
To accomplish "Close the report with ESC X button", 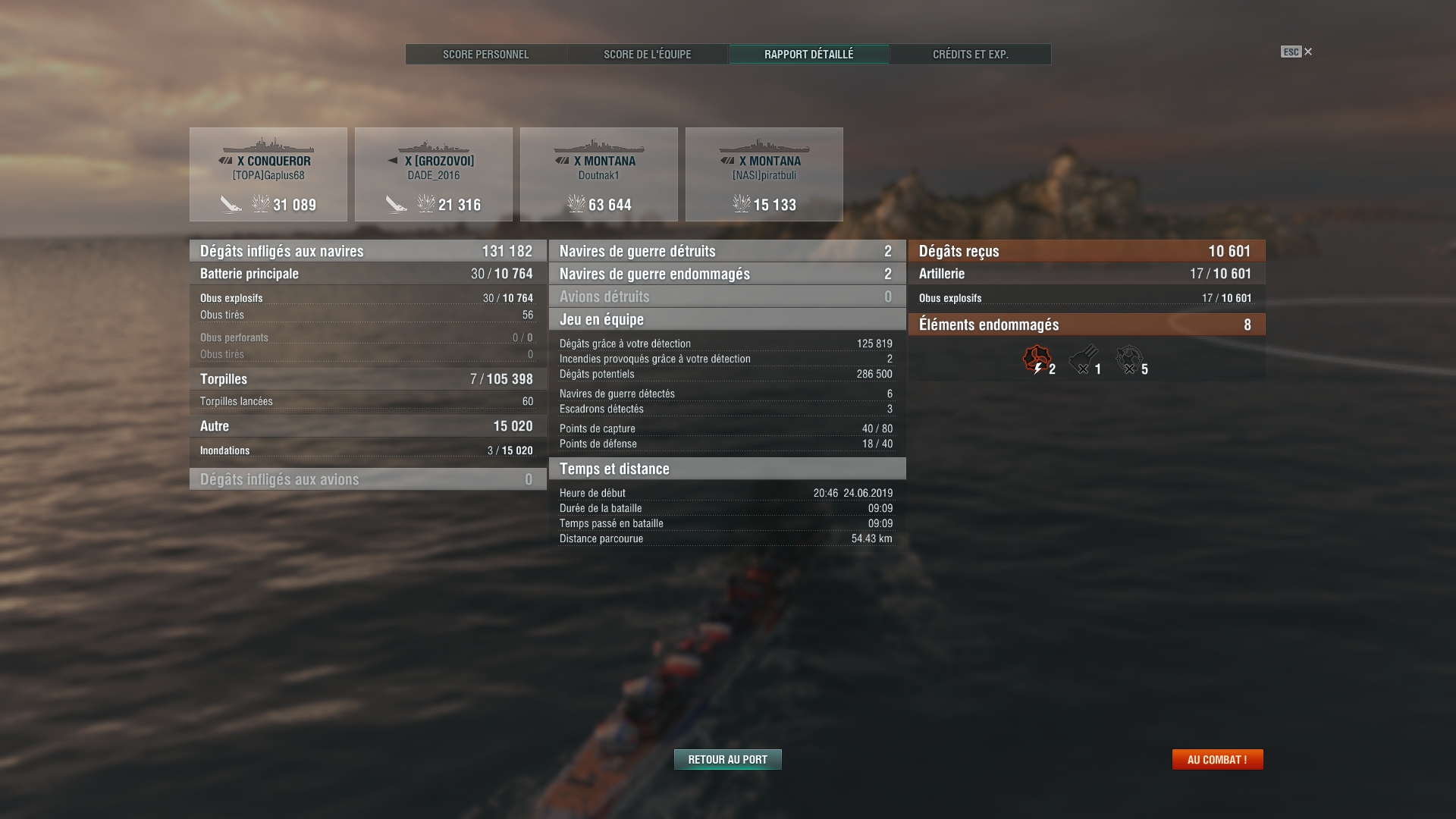I will [x=1297, y=52].
